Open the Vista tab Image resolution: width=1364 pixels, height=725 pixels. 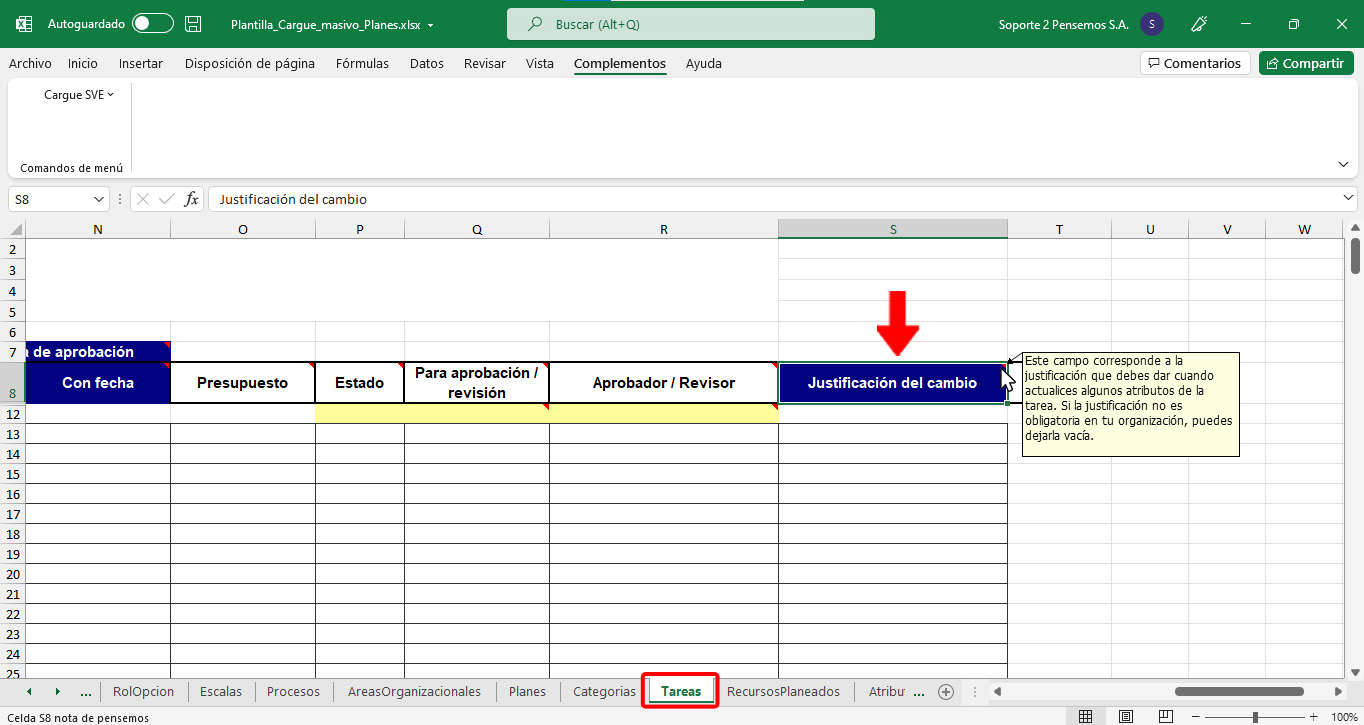click(540, 63)
